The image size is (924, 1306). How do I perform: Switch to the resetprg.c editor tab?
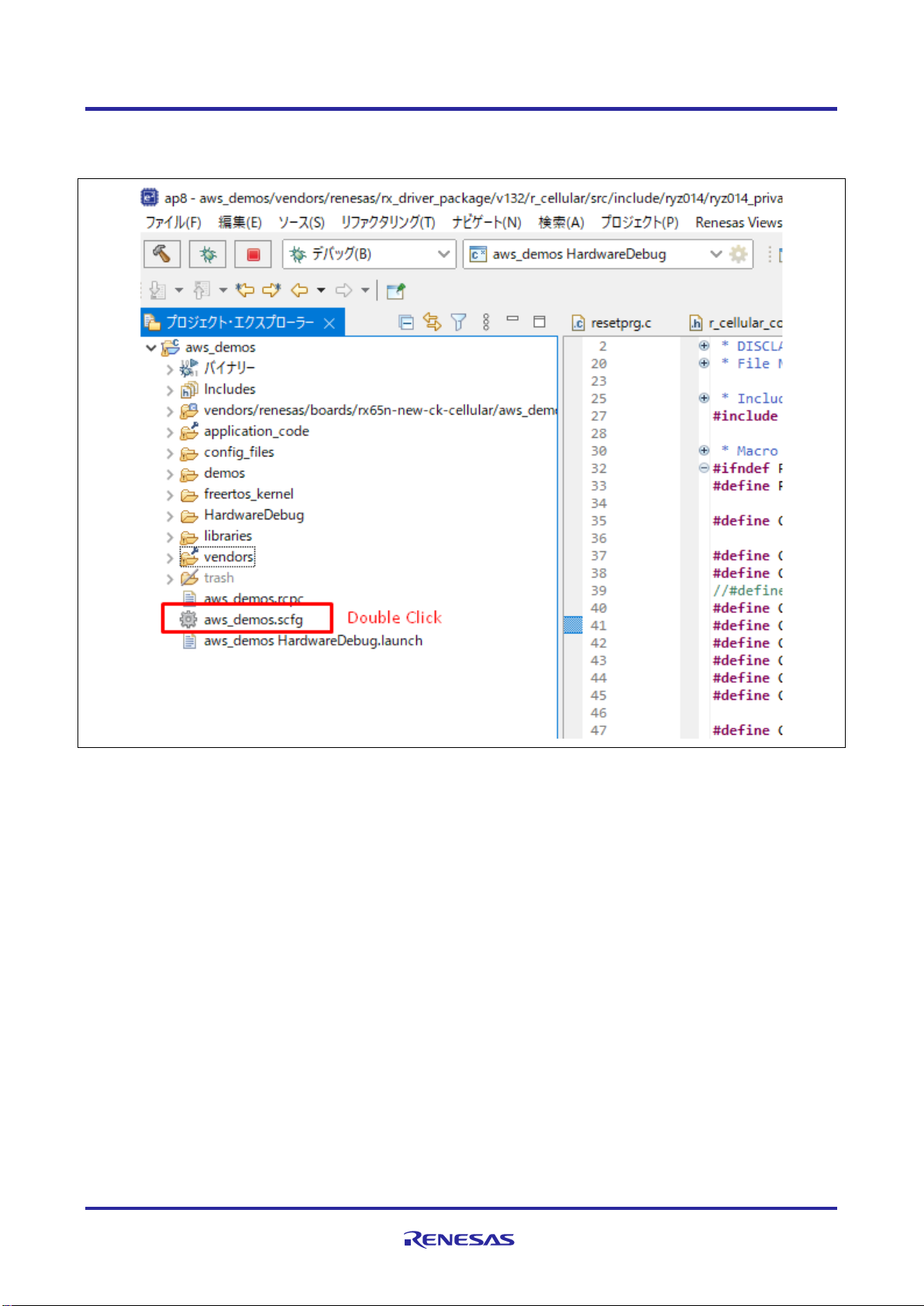pos(612,323)
